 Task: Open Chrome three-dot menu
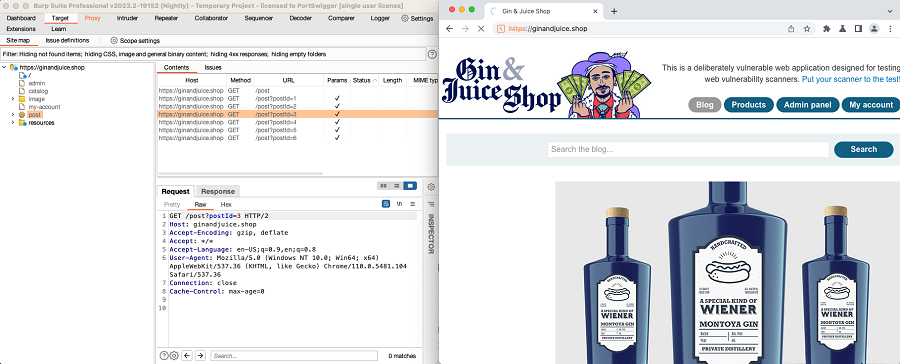pyautogui.click(x=890, y=29)
